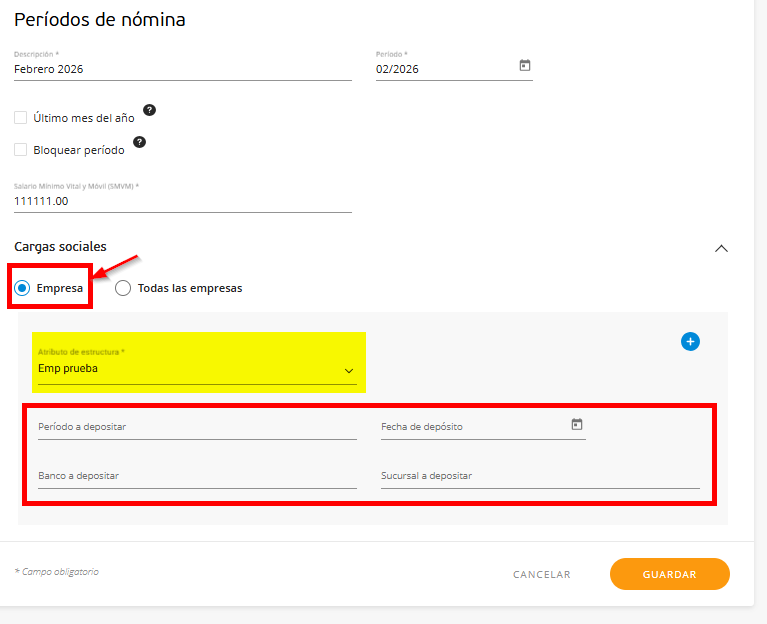Focus the Descripción text field

click(x=182, y=70)
